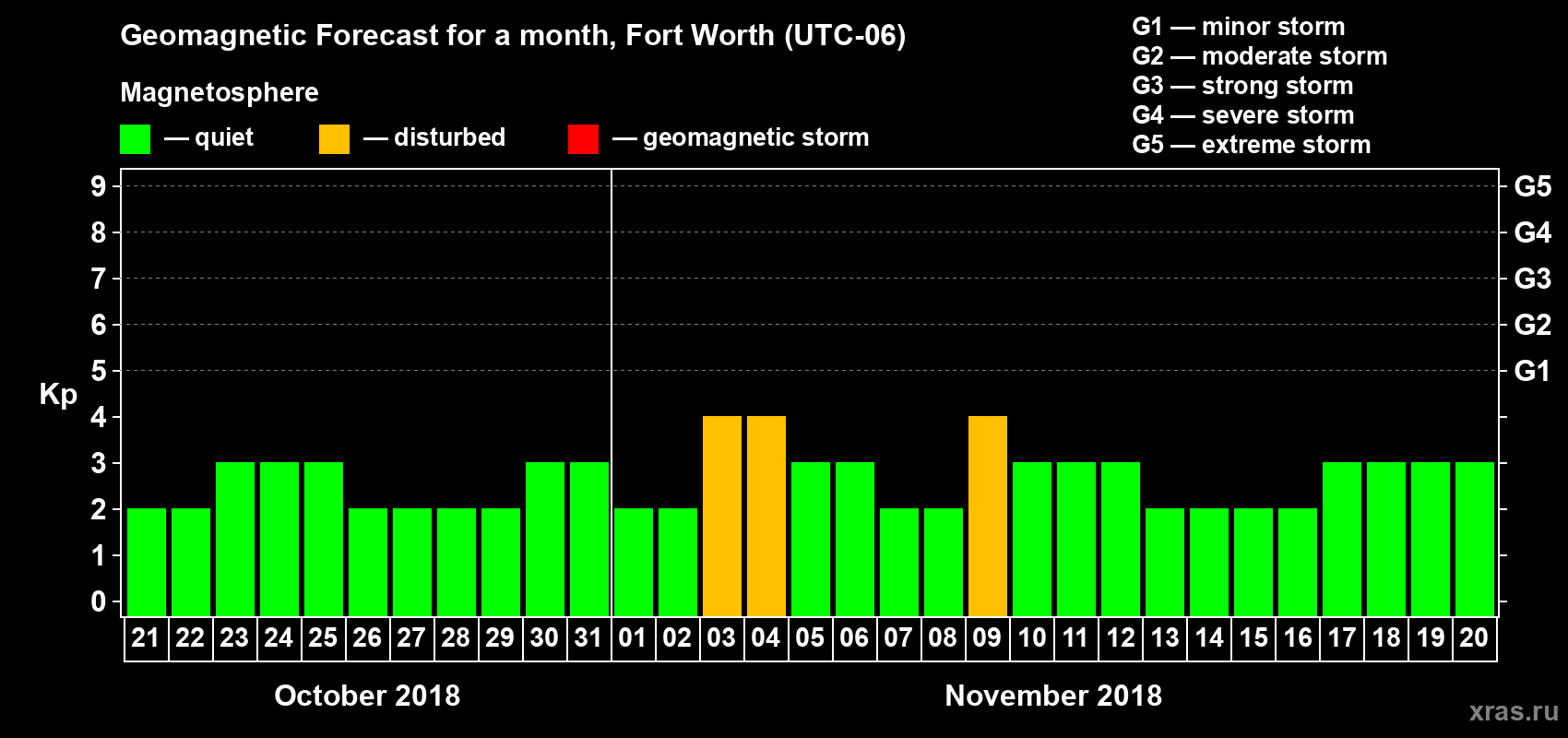Click date label 13 on the axis

point(1165,638)
